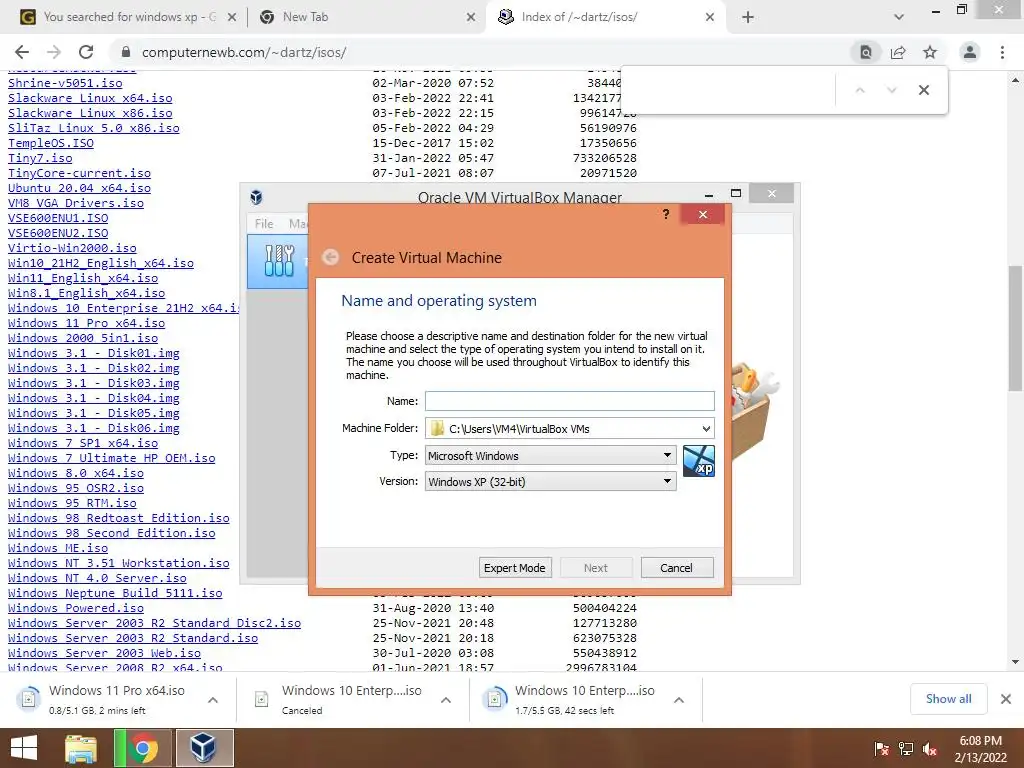Open Tiny7.iso link

click(40, 158)
